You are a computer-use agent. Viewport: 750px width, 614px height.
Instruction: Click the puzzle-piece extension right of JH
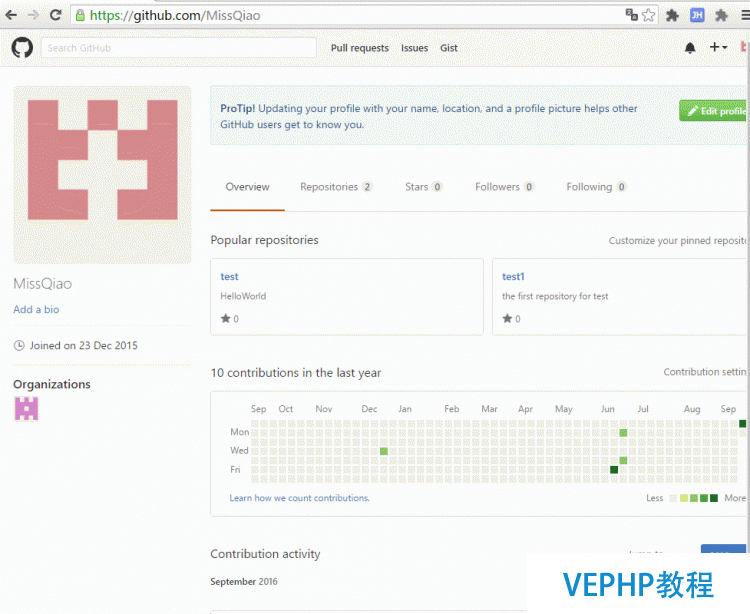click(x=721, y=15)
